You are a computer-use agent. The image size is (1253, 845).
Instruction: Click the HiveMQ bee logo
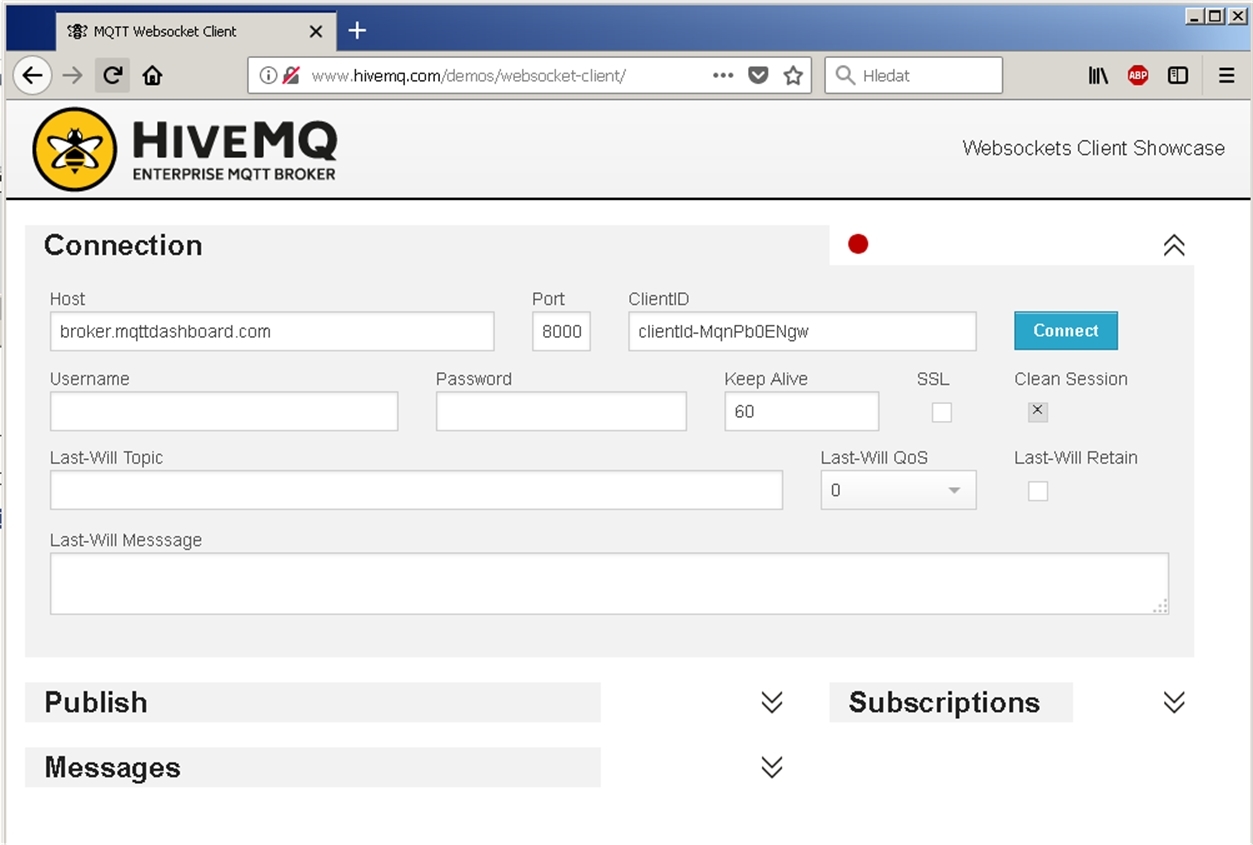[x=75, y=149]
